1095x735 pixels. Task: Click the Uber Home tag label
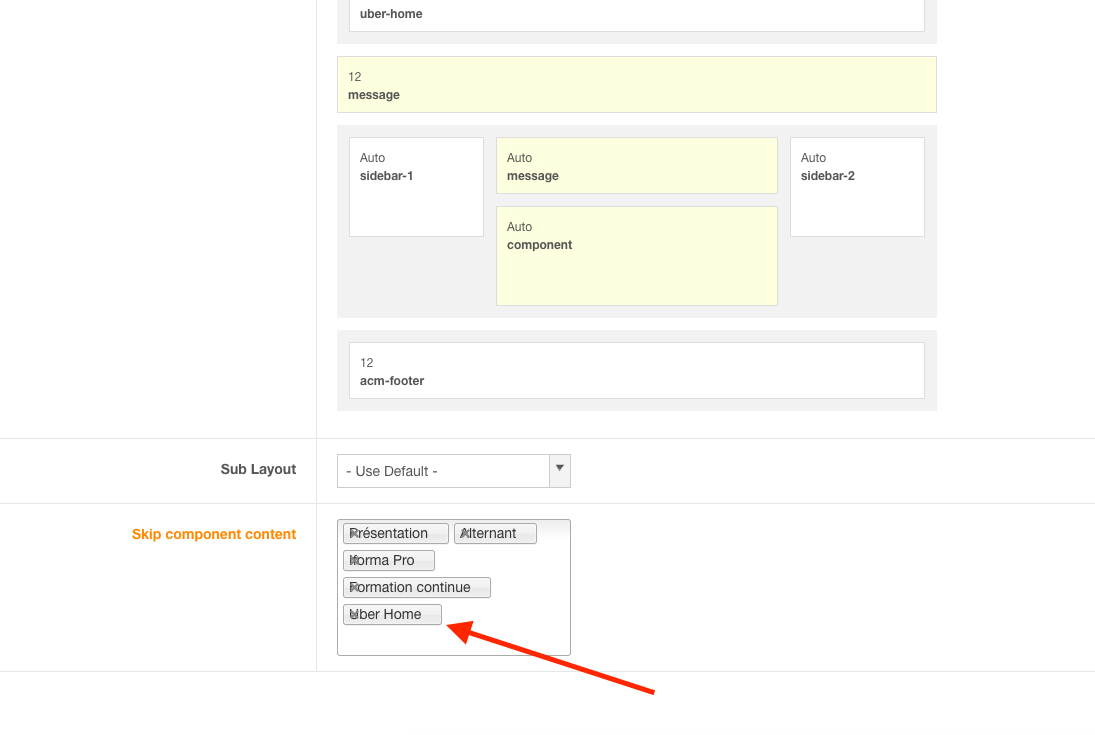tap(395, 614)
